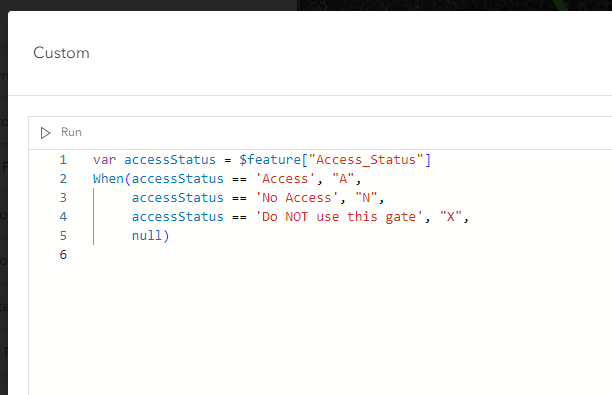Click line number 1 in gutter
This screenshot has height=395, width=612.
[63, 160]
